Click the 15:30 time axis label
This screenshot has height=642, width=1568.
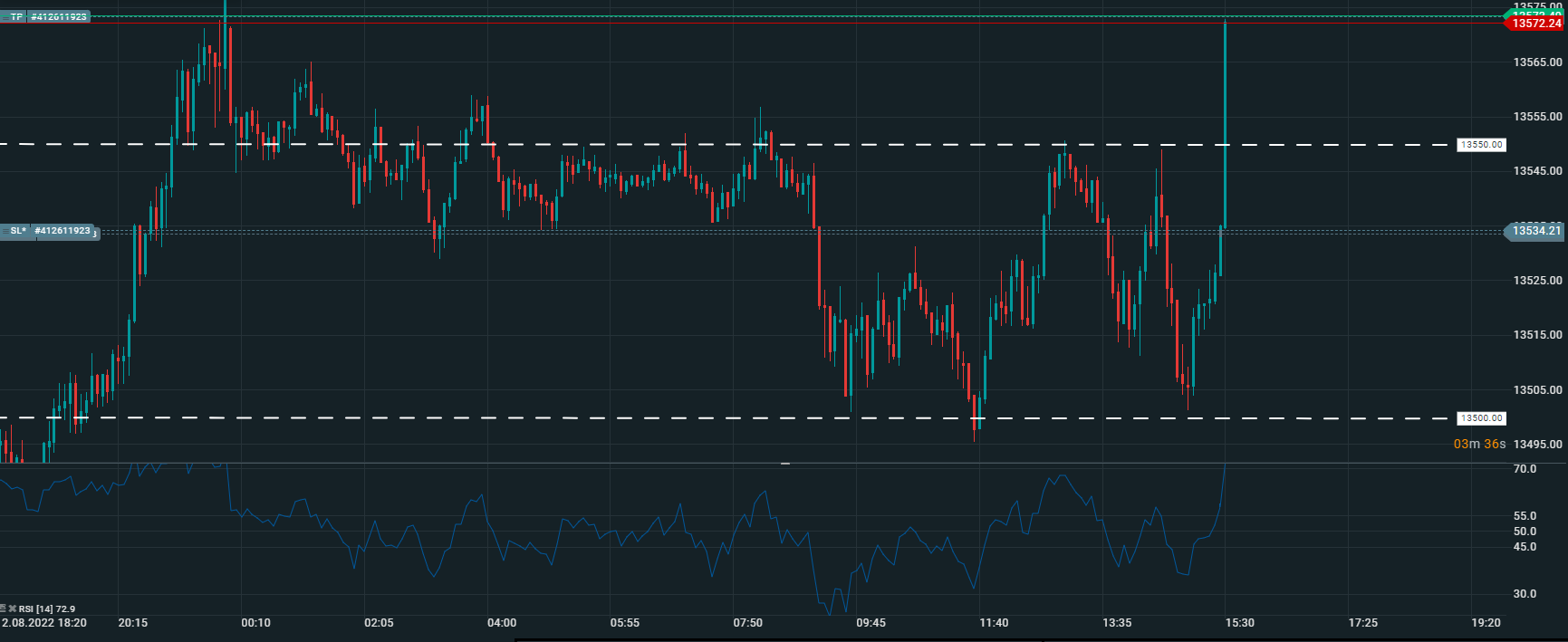coord(1240,623)
